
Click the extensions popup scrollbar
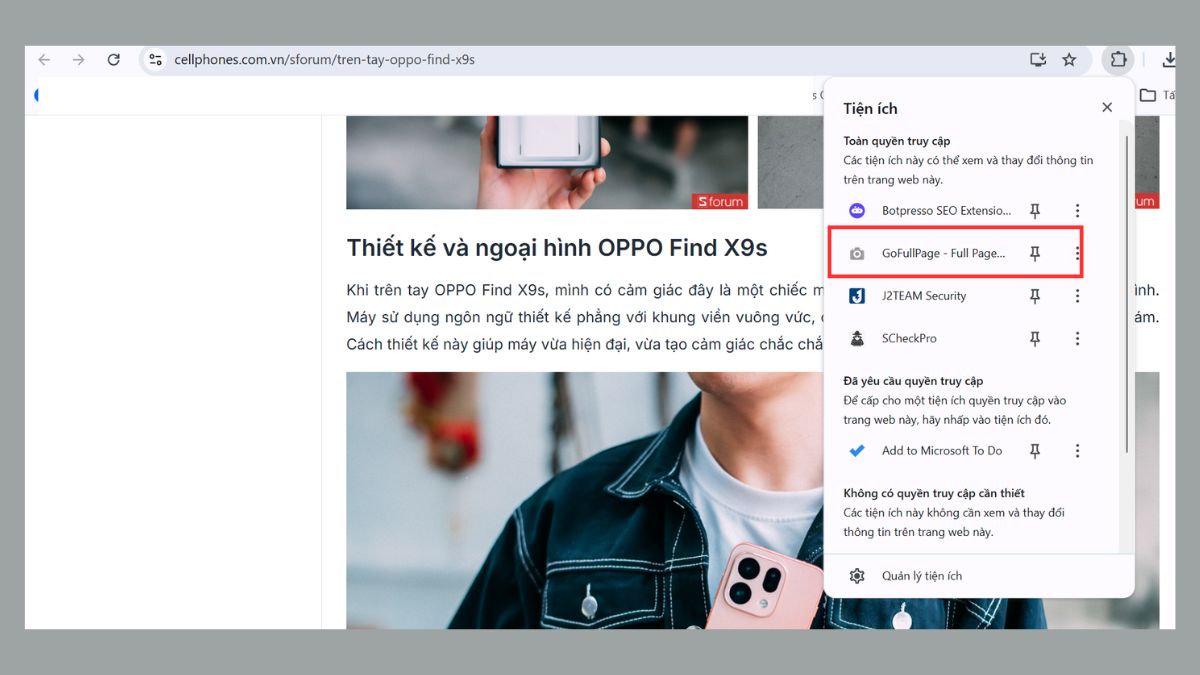[1127, 295]
